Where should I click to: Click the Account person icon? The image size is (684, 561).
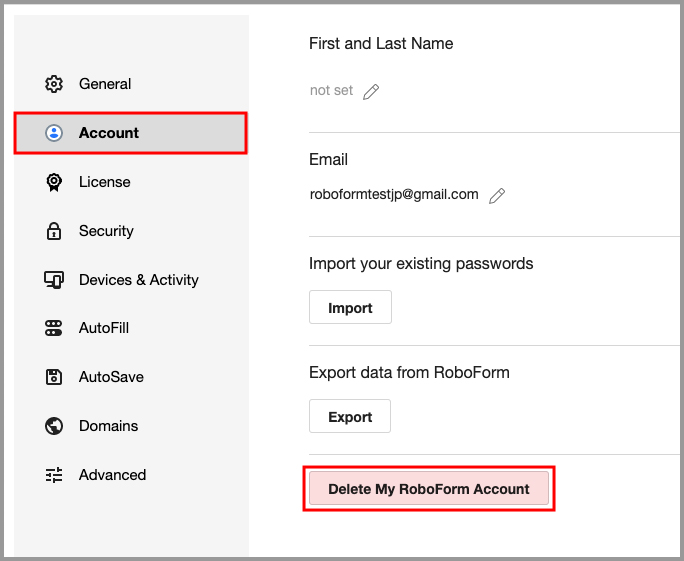(x=54, y=133)
